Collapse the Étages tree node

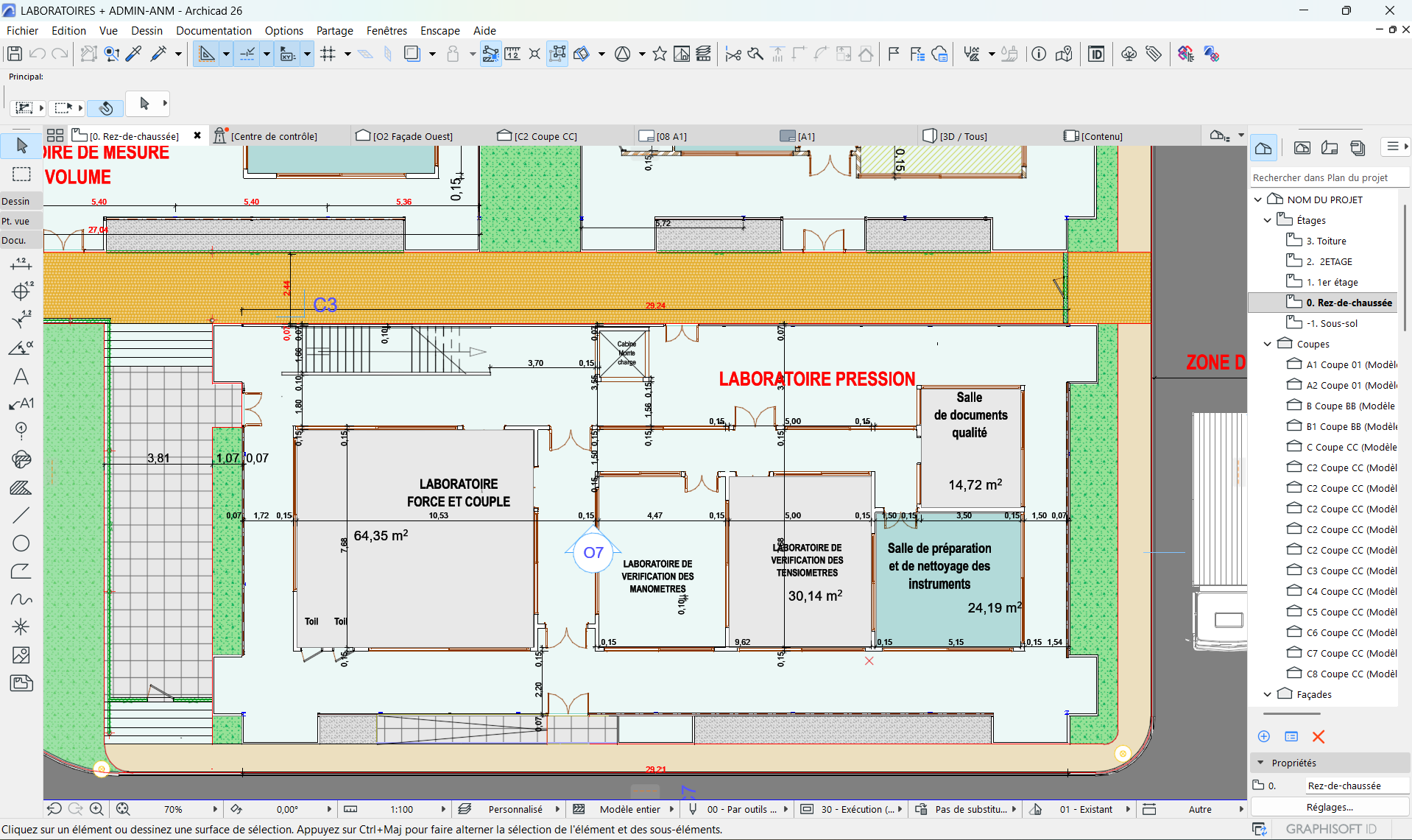click(1268, 220)
